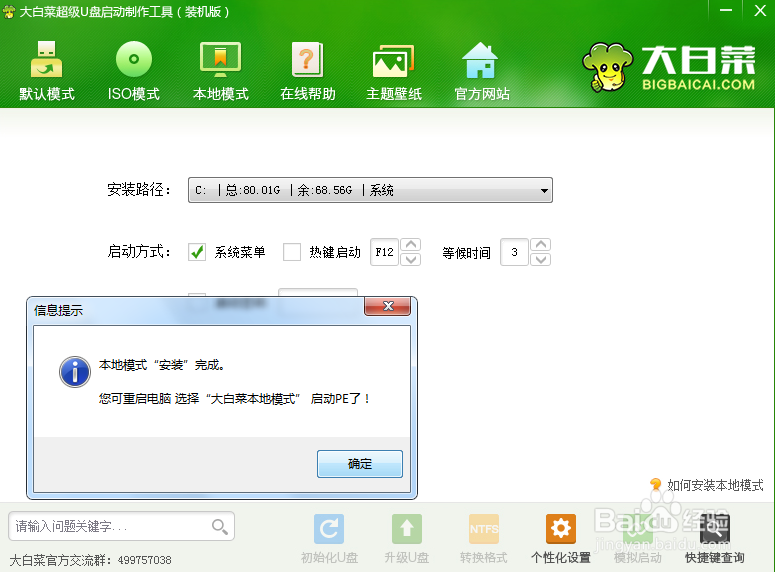
Task: Click the 等候时间 value field showing 3
Action: click(514, 252)
